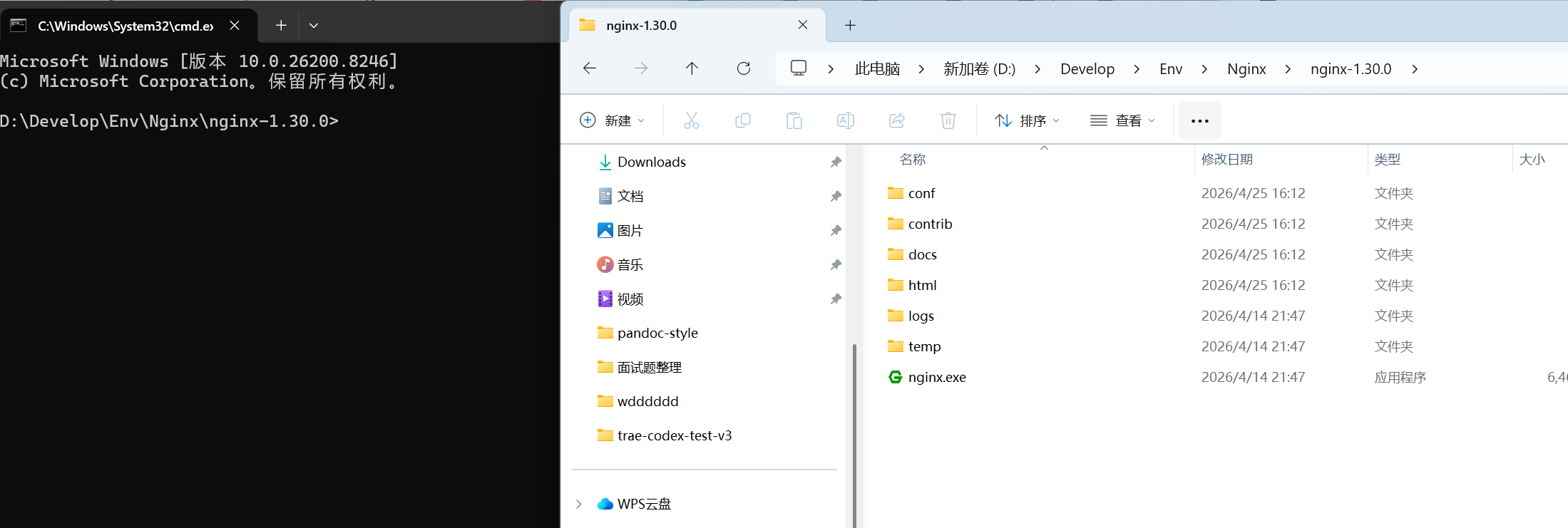Close the cmd.exe terminal tab
This screenshot has height=528, width=1568.
235,26
